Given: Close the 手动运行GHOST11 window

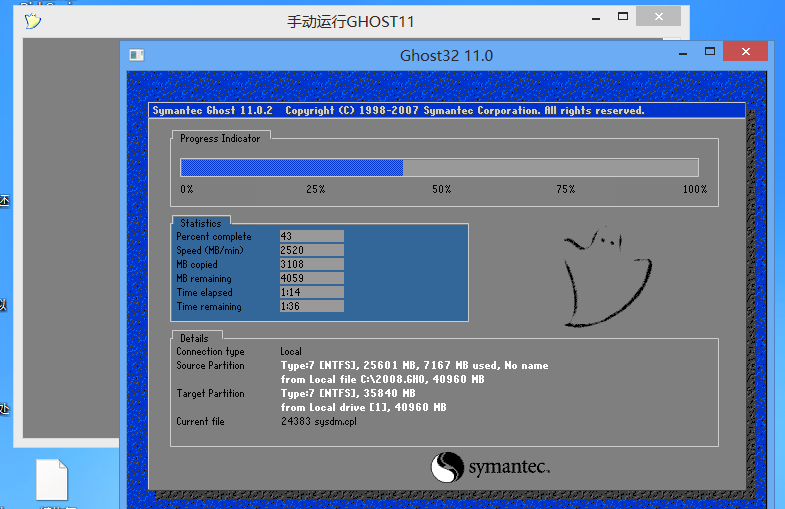Looking at the screenshot, I should point(658,17).
